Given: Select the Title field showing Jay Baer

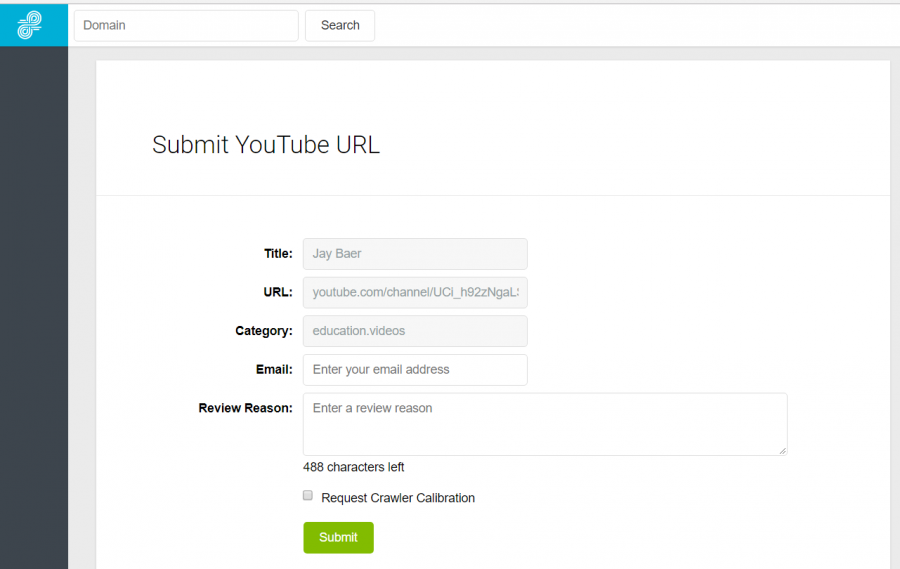Looking at the screenshot, I should [x=415, y=254].
